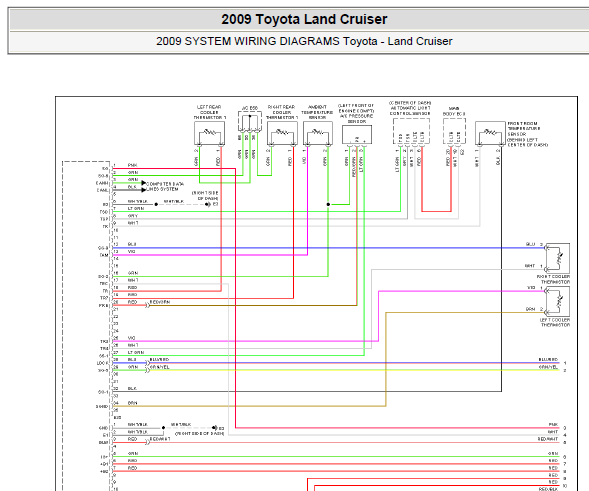Screen dimensions: 589x491
Task: Click the "AMBIENT TEMPERATURE SENSOR" label
Action: tap(317, 112)
